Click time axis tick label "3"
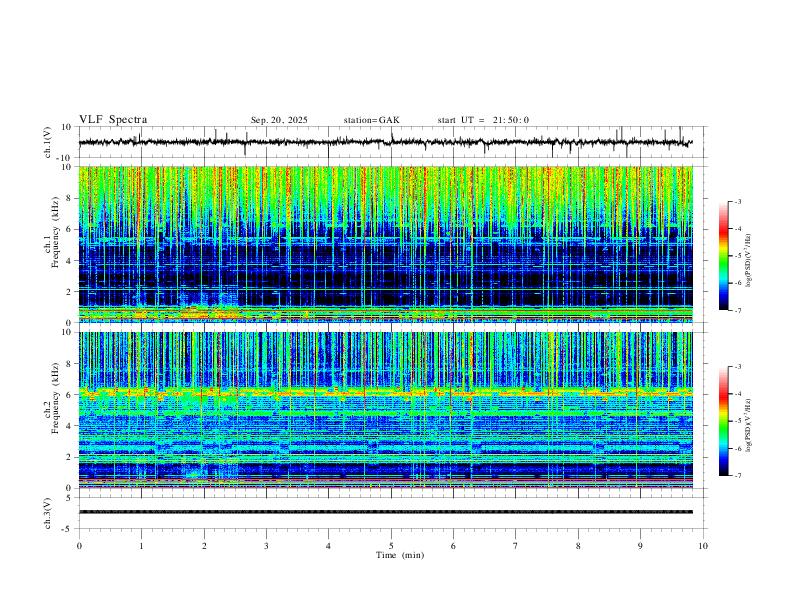Screen dimensions: 792x612 [x=266, y=546]
